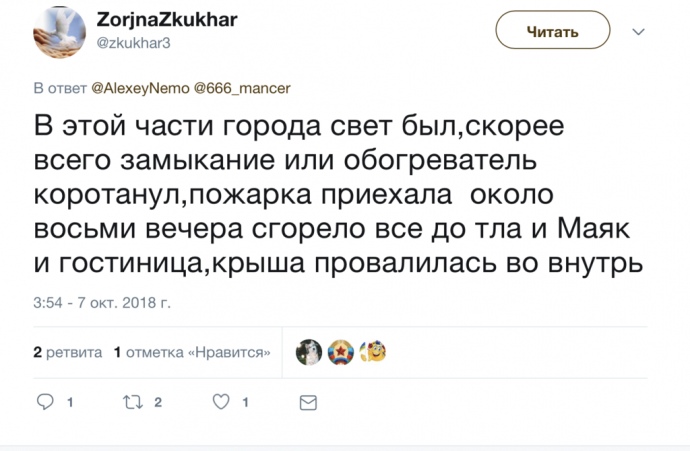Click the ZorjnaZkukhar display name
Screen dimensions: 690x451
(x=167, y=22)
